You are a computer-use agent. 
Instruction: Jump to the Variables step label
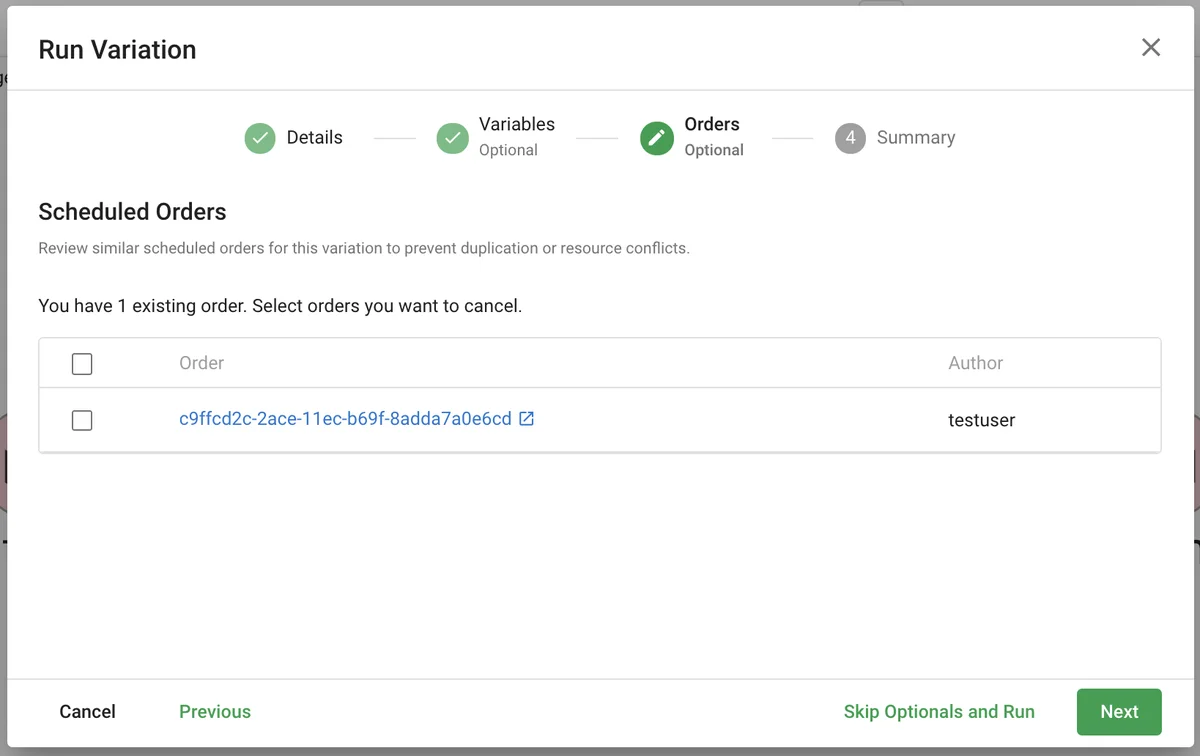pyautogui.click(x=516, y=125)
